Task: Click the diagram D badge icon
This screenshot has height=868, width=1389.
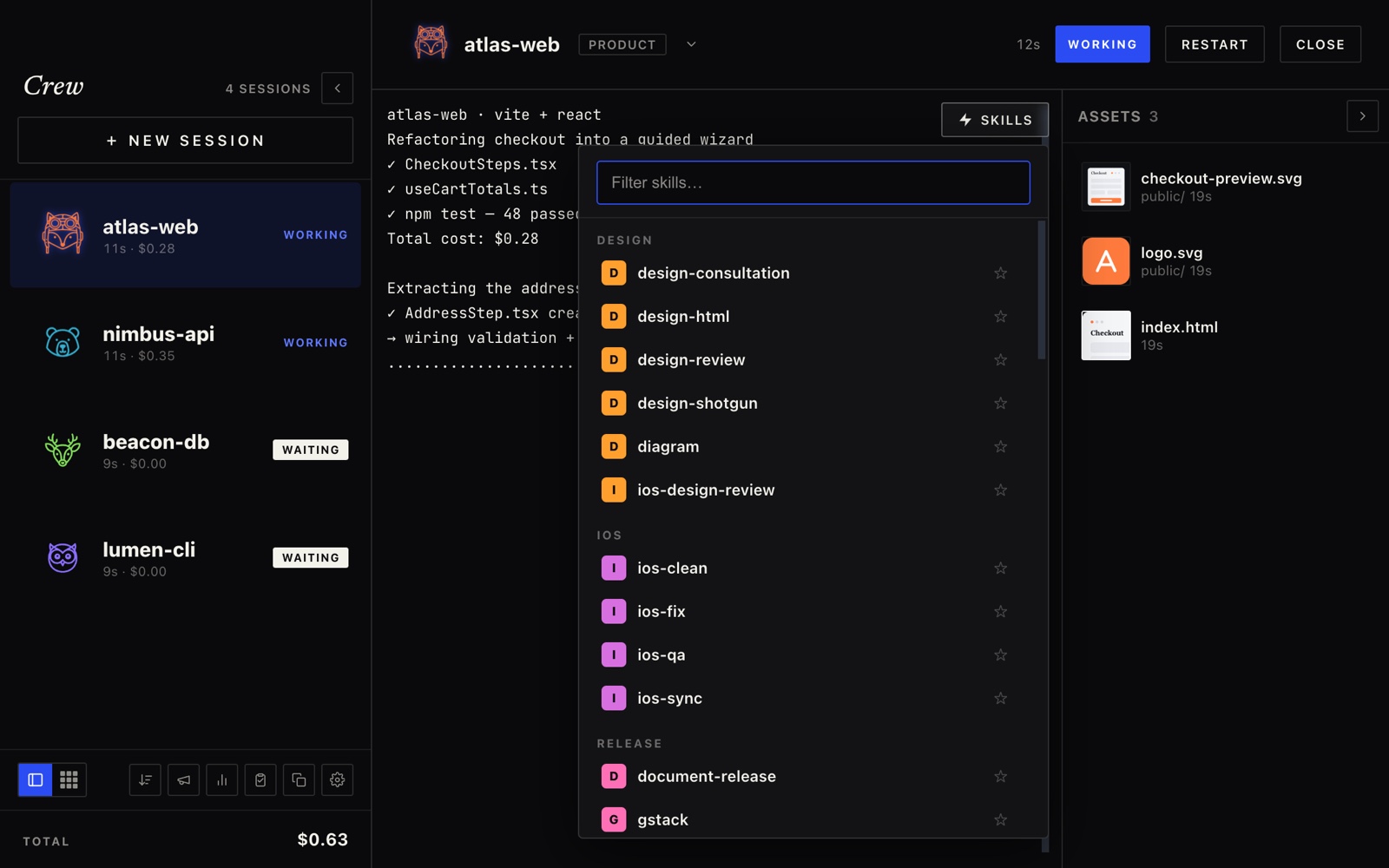Action: 614,446
